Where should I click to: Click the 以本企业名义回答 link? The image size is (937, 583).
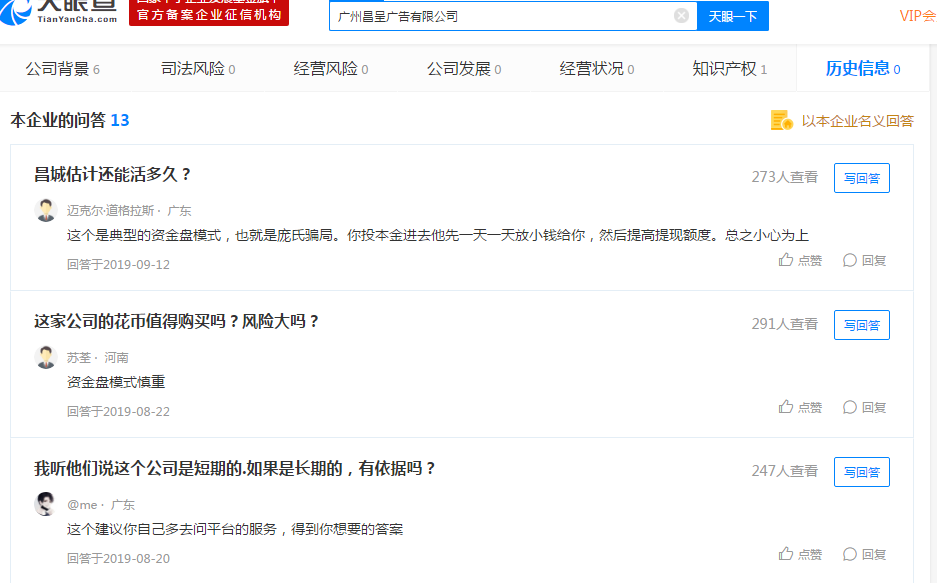point(855,119)
